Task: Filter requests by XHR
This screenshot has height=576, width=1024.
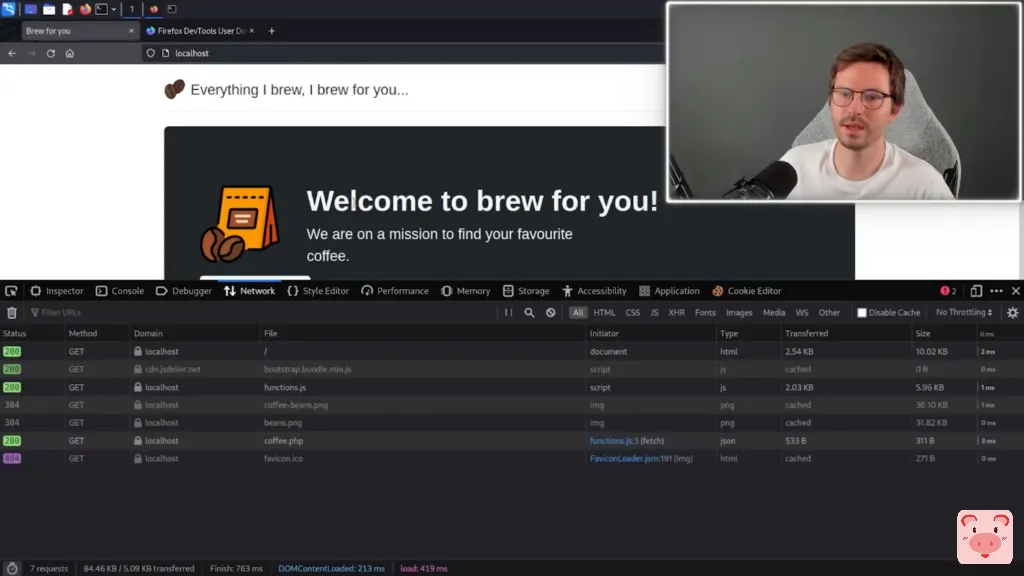Action: 677,313
